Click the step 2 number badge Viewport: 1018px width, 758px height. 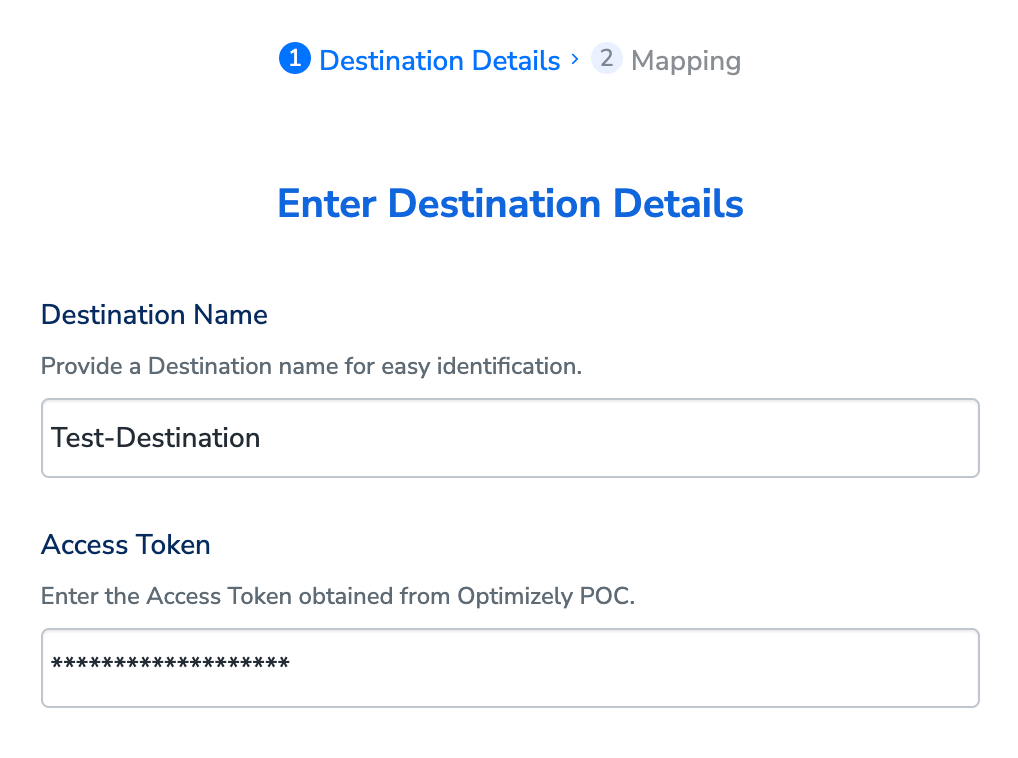[606, 59]
